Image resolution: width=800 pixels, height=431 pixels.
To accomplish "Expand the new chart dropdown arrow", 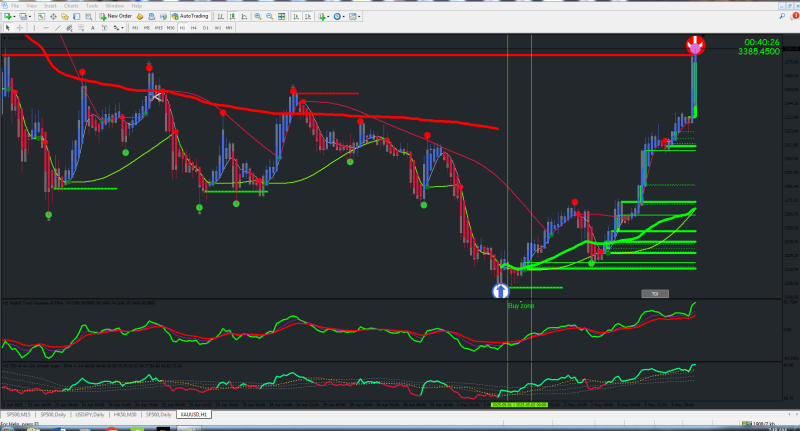I will point(14,16).
